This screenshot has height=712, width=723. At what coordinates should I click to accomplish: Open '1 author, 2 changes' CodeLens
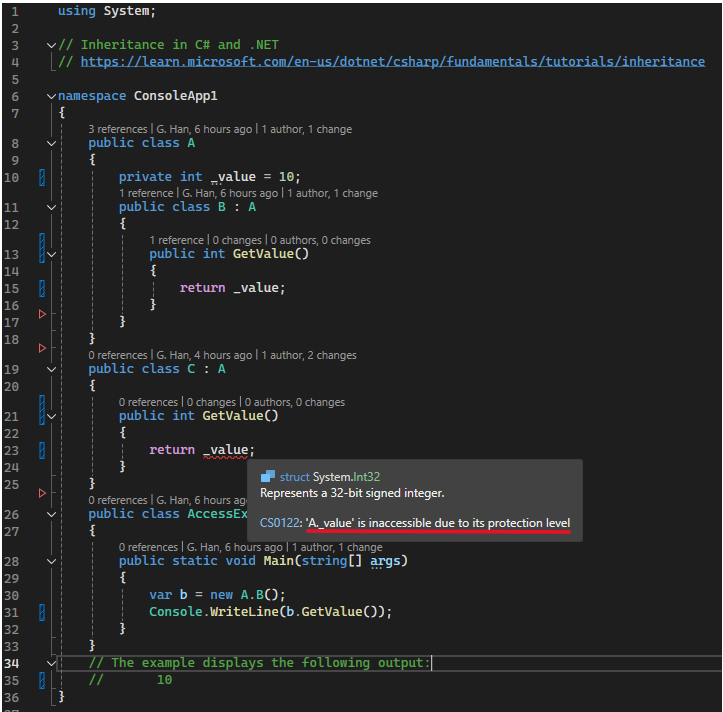[309, 355]
